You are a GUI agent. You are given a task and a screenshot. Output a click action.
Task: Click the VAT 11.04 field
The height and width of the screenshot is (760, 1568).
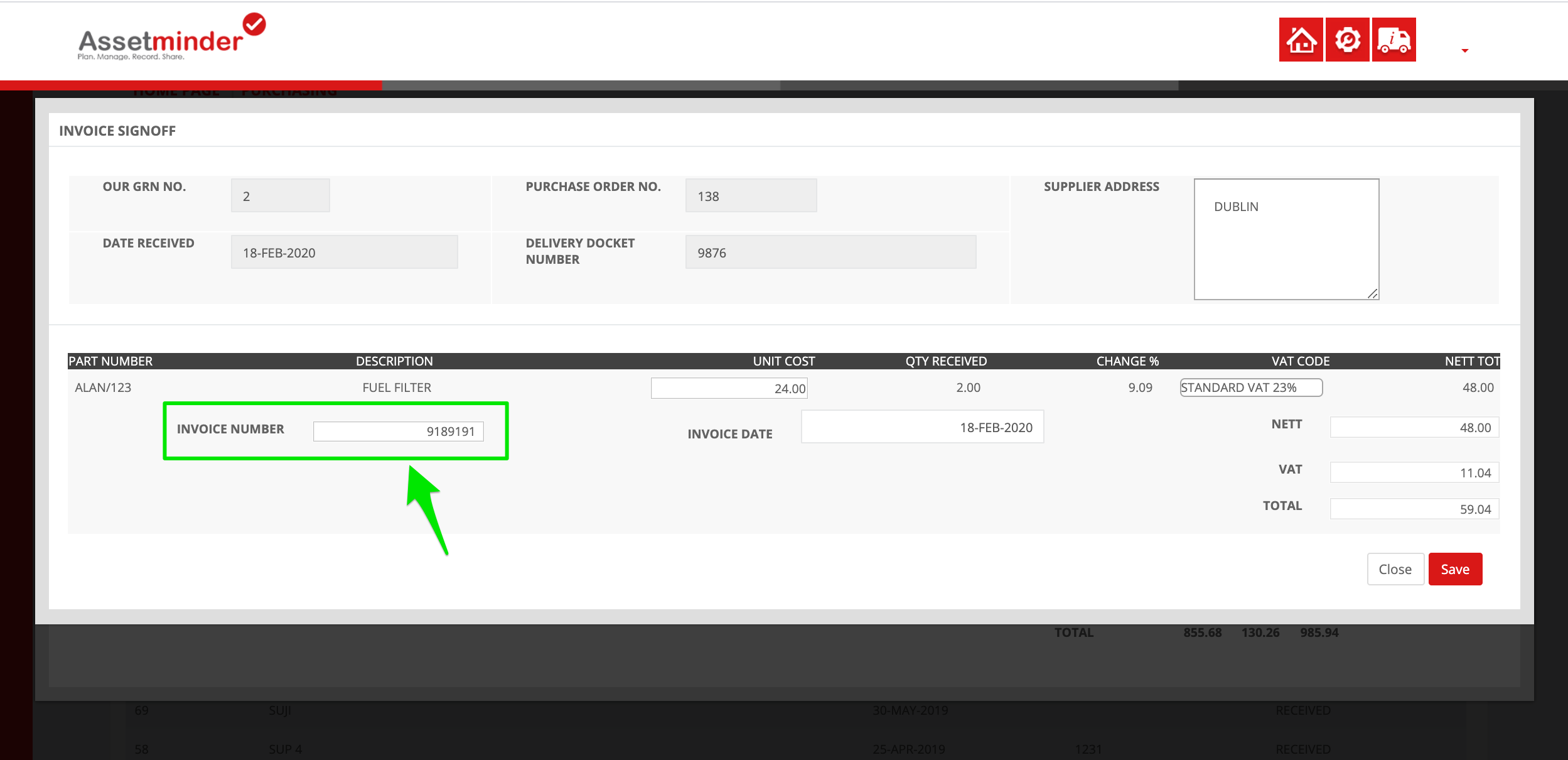point(1414,472)
